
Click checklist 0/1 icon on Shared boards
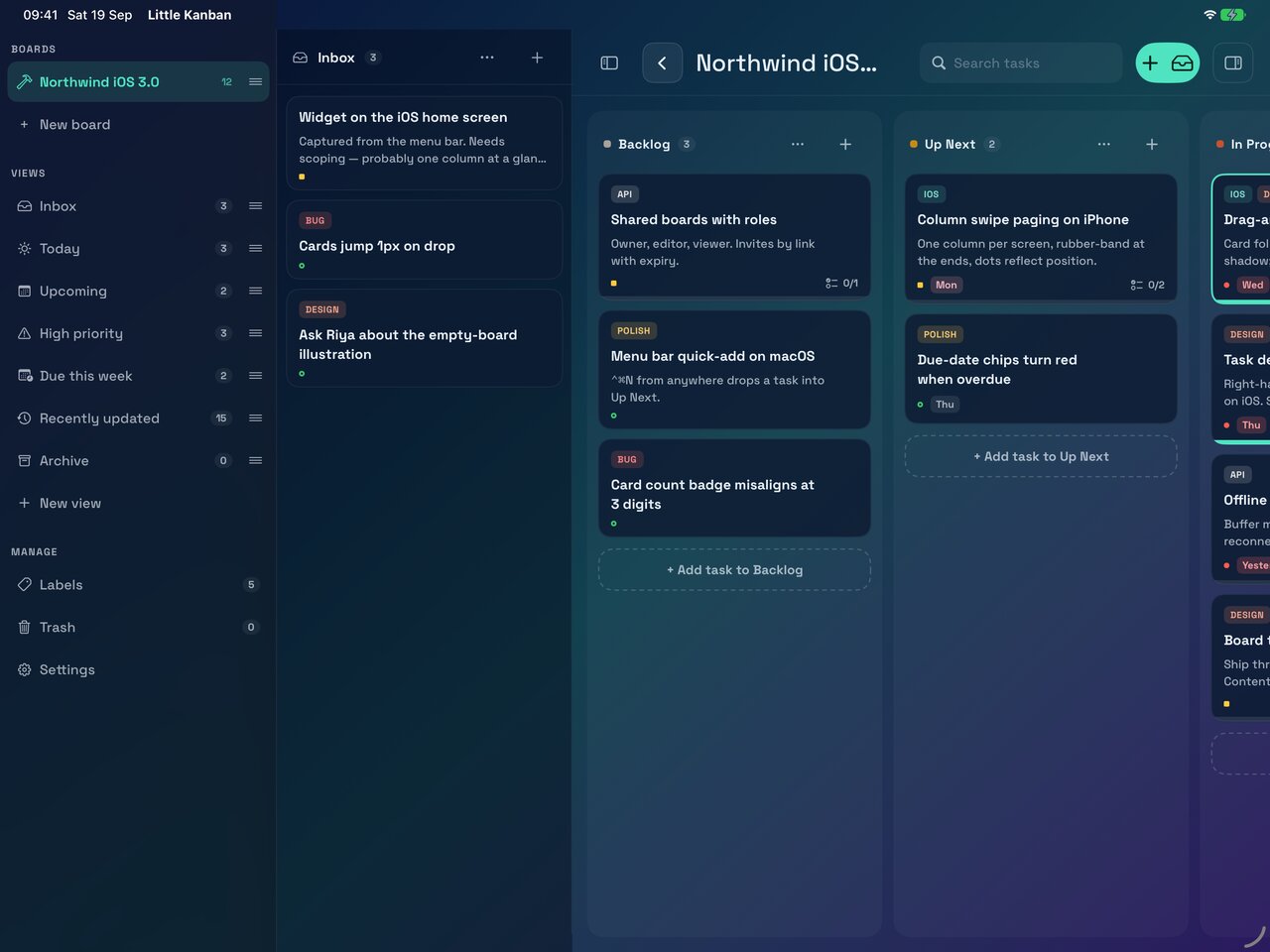tap(831, 284)
